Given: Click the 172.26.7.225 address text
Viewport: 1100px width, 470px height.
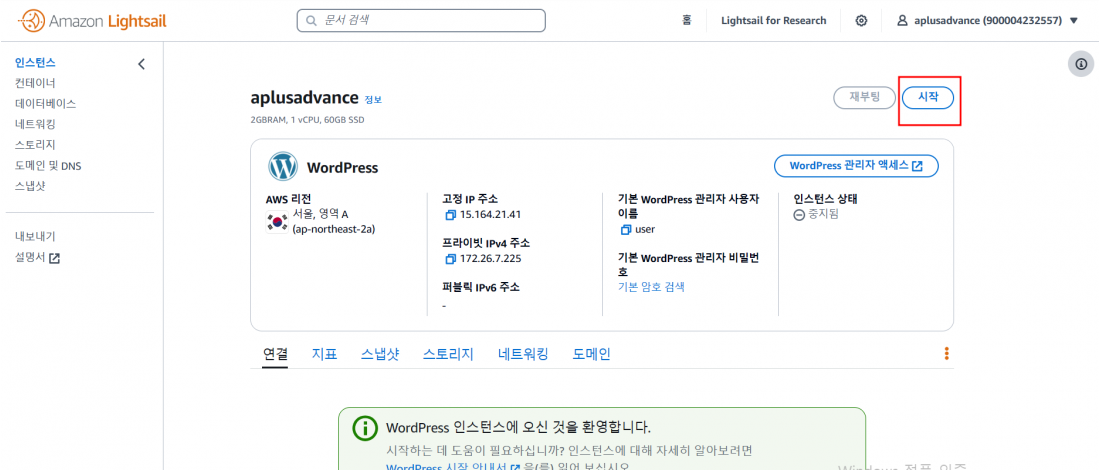Looking at the screenshot, I should click(490, 259).
